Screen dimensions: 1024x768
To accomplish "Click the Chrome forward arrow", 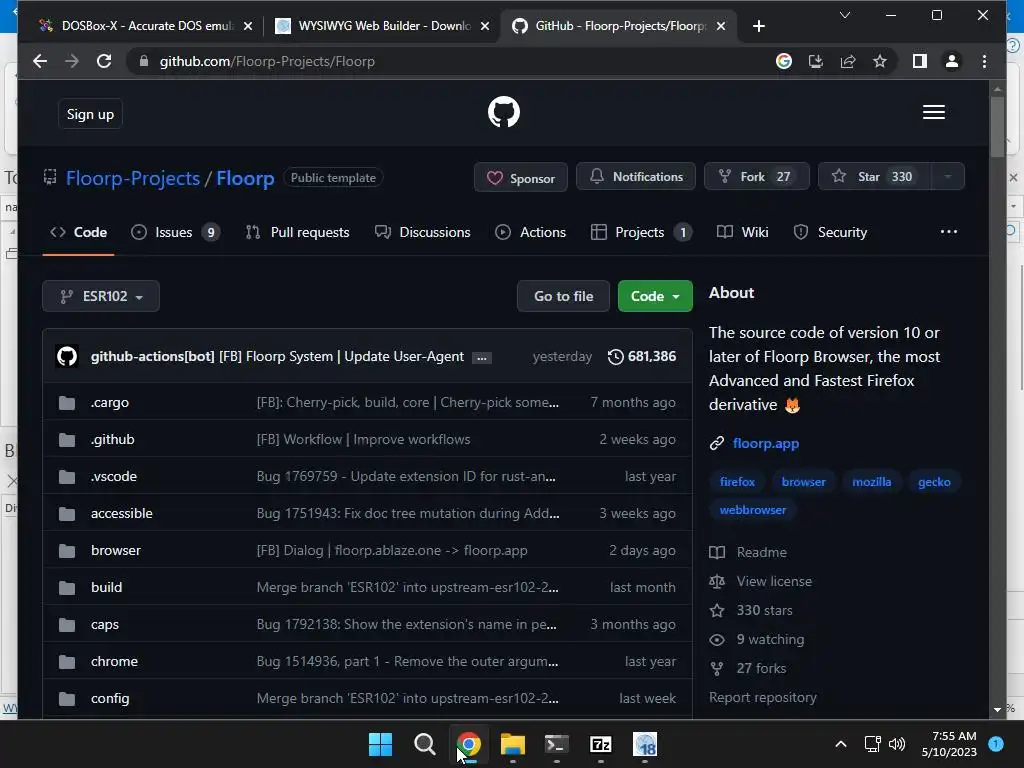I will point(72,61).
